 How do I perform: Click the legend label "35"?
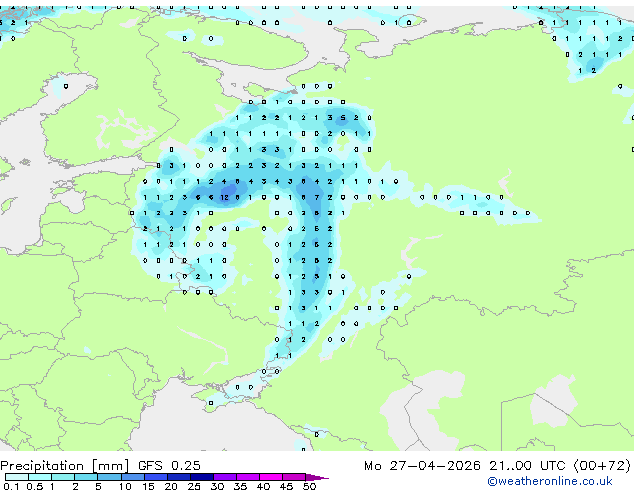coord(241,486)
